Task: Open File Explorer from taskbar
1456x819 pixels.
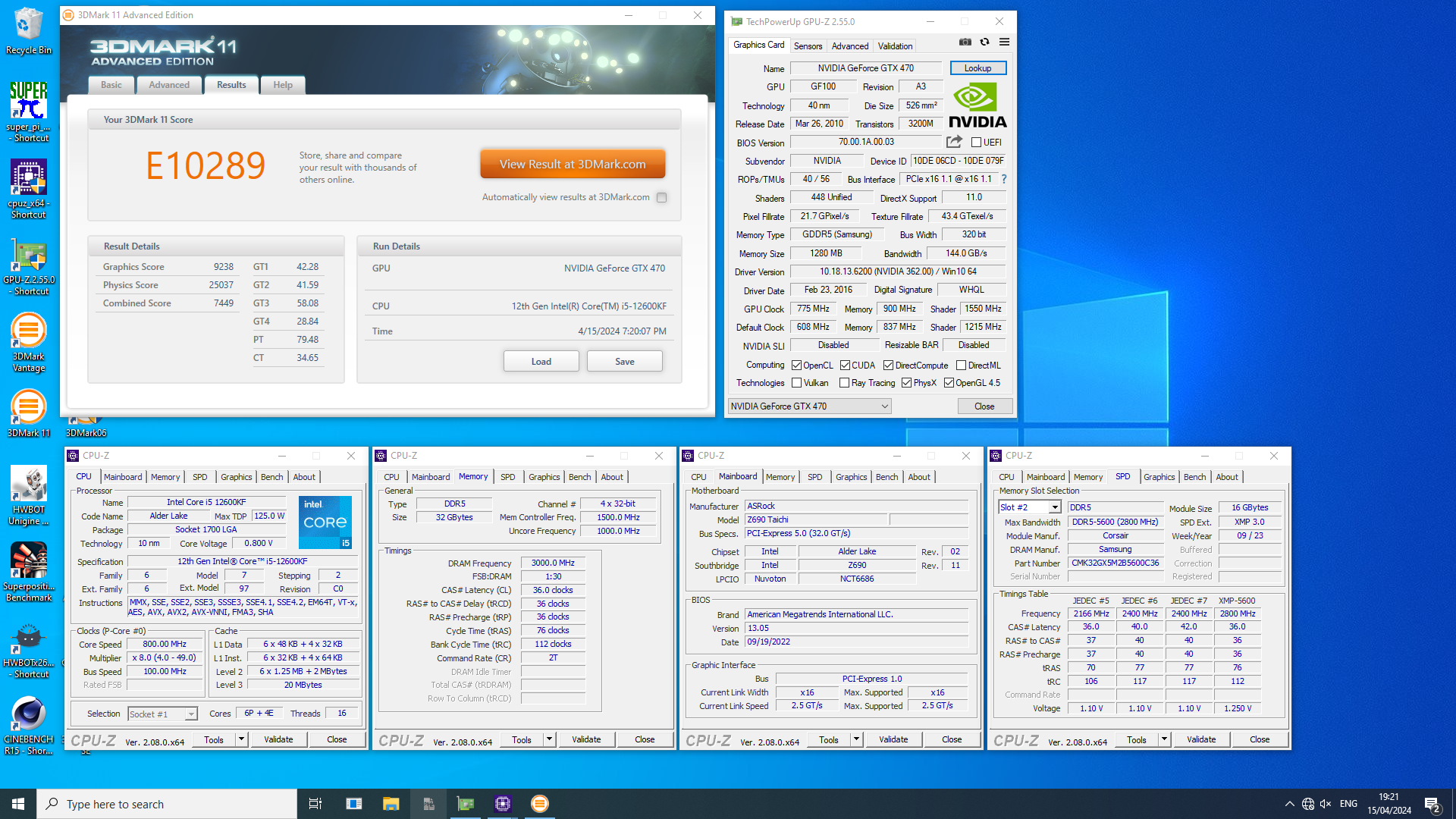Action: click(x=391, y=804)
